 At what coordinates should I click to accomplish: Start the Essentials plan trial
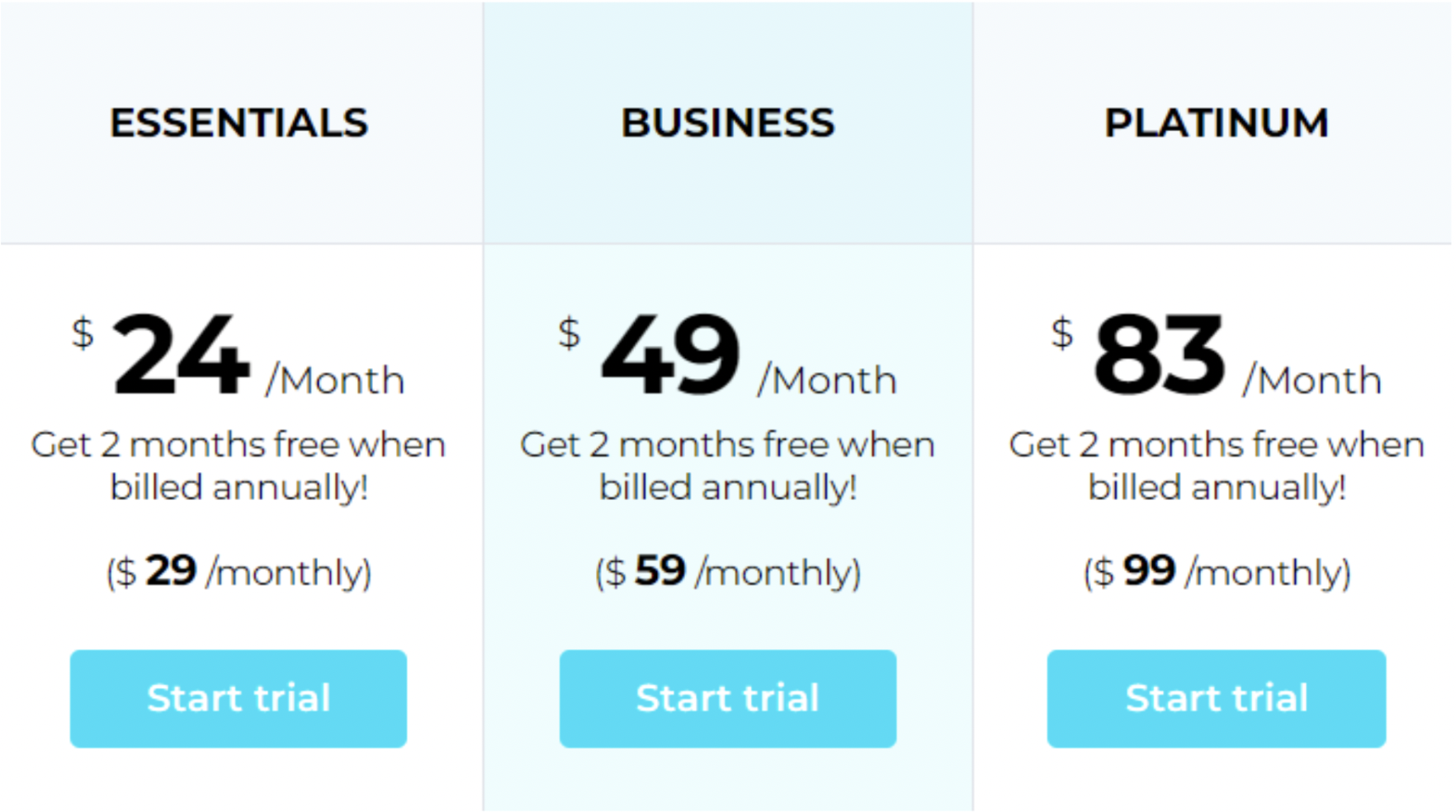(238, 698)
